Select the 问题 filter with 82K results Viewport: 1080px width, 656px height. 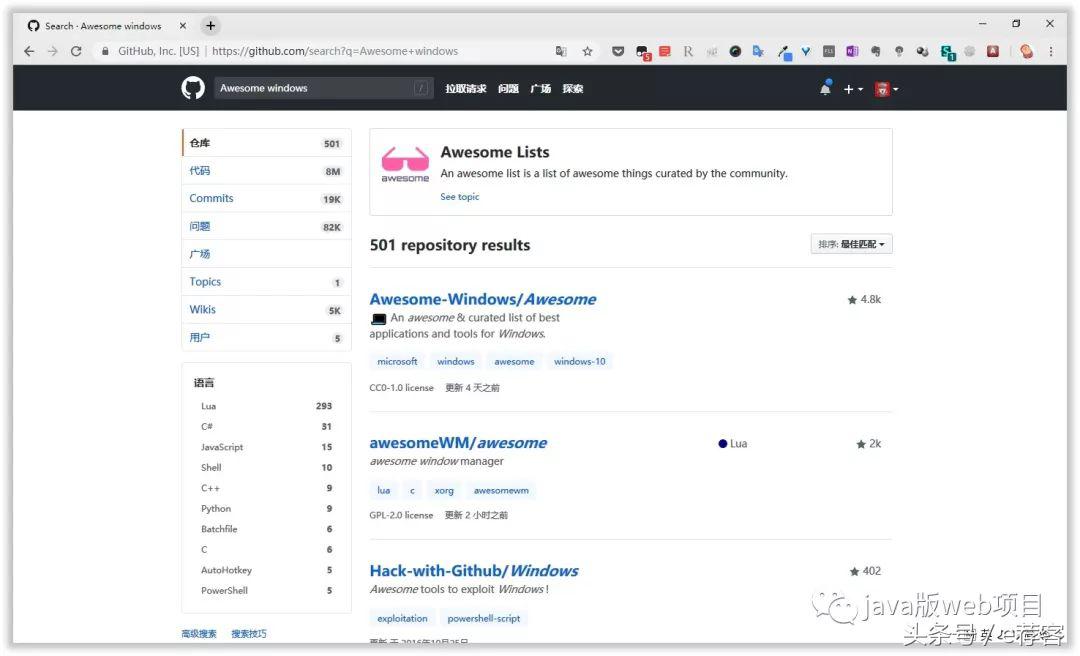(267, 226)
